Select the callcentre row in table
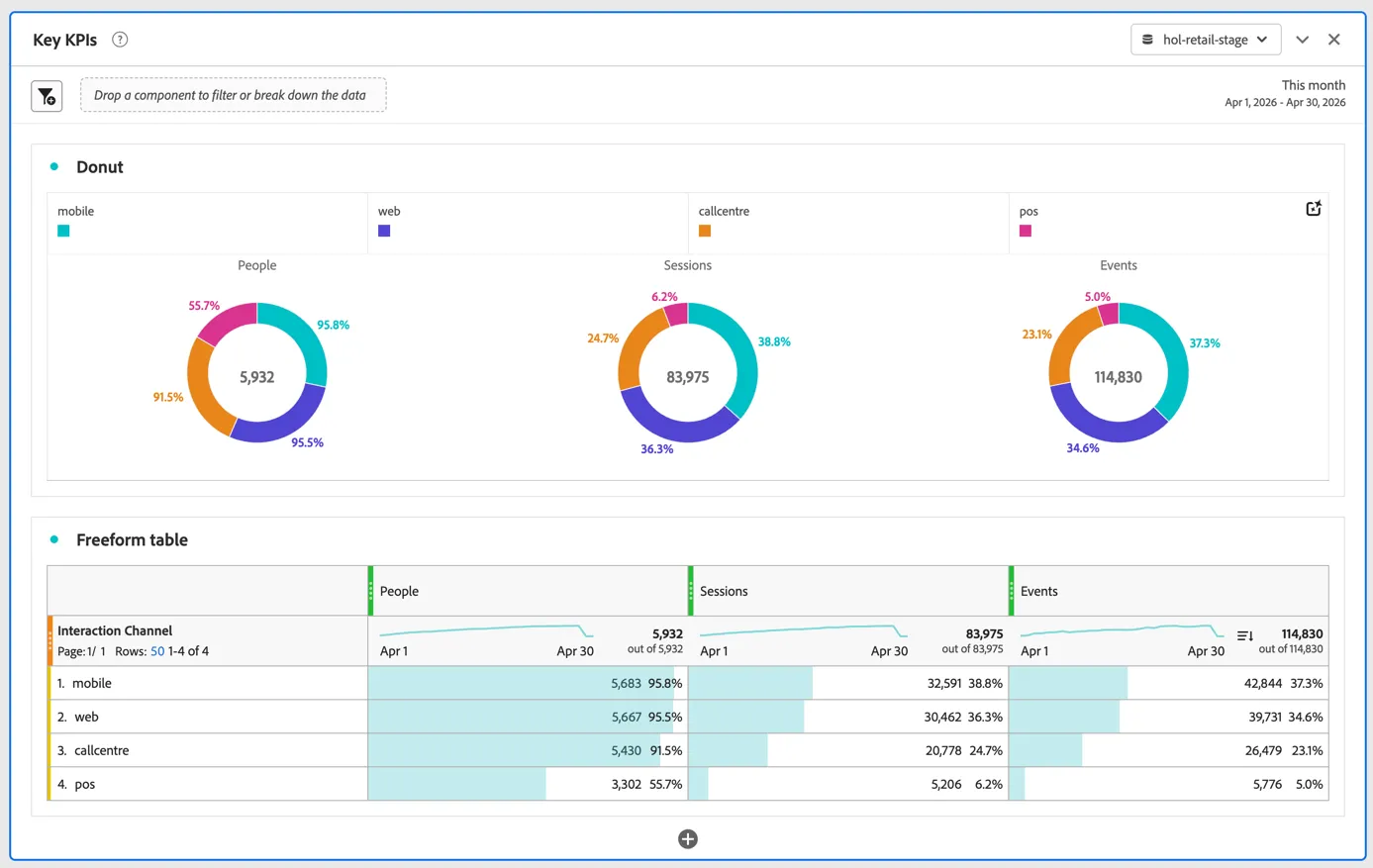Viewport: 1373px width, 868px height. point(688,750)
